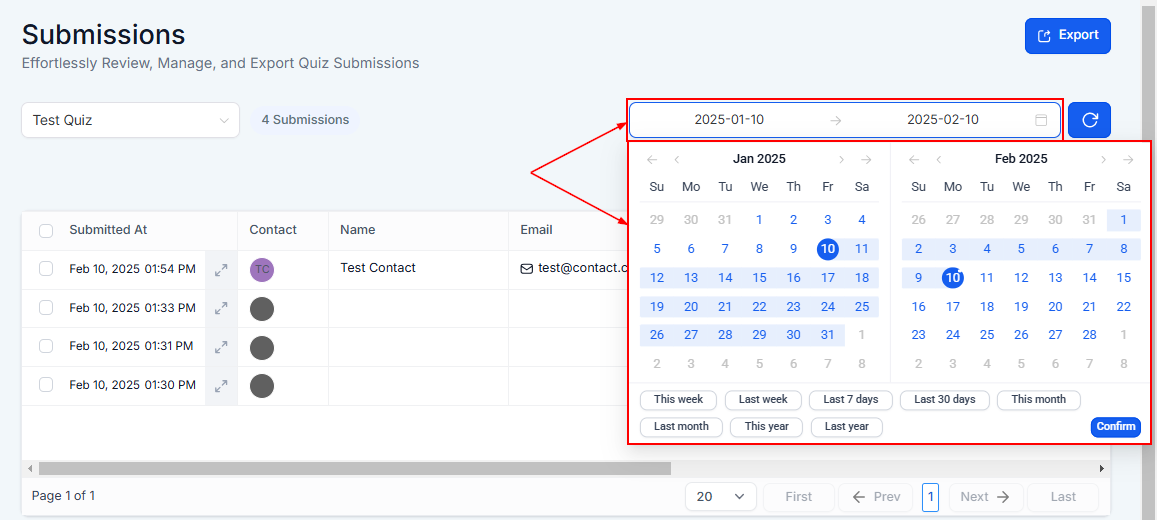Click the right arrow of the horizontal scrollbar
1157x520 pixels.
(x=1102, y=468)
